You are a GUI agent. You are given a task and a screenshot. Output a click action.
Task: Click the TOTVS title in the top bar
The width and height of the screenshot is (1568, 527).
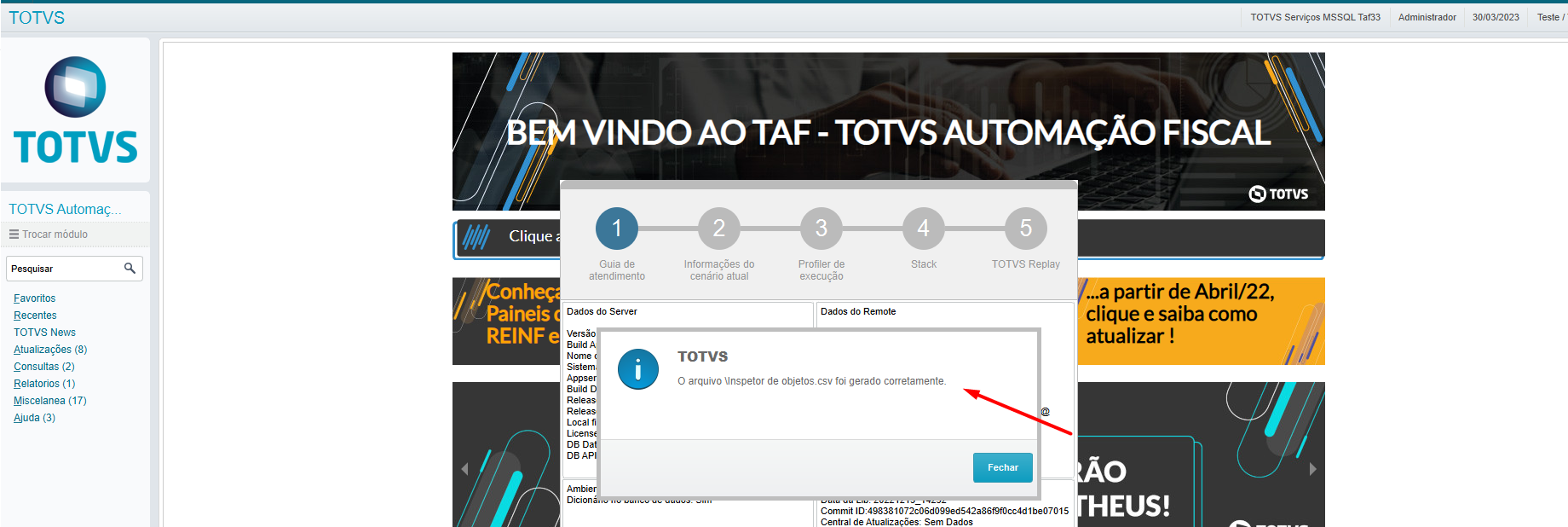(x=37, y=18)
